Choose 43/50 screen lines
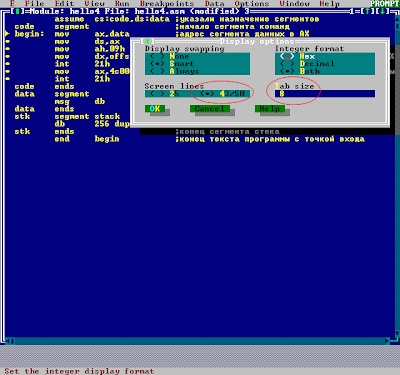The height and width of the screenshot is (375, 400). pos(222,94)
